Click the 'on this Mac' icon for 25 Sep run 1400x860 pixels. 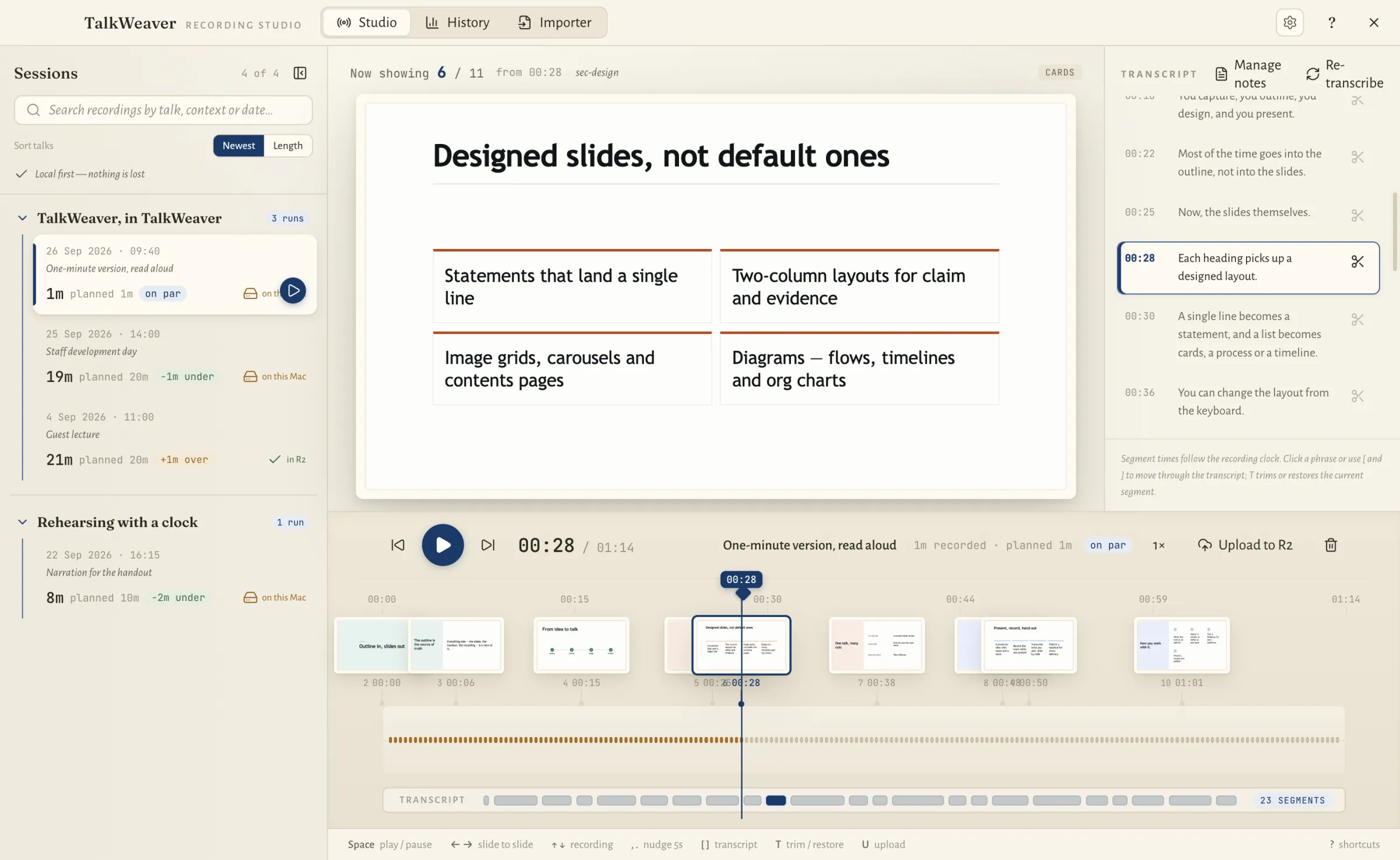250,377
